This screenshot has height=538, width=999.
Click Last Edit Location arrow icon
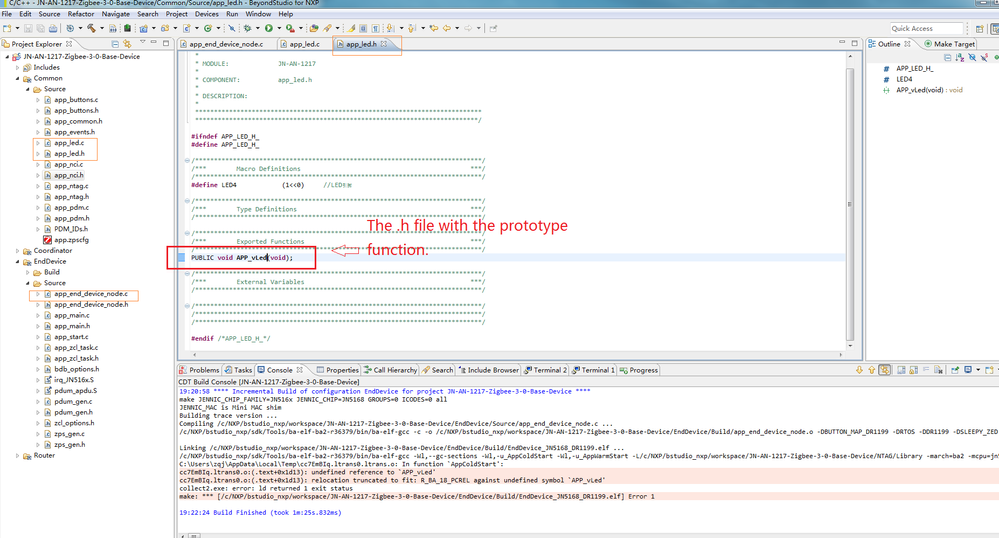(433, 28)
